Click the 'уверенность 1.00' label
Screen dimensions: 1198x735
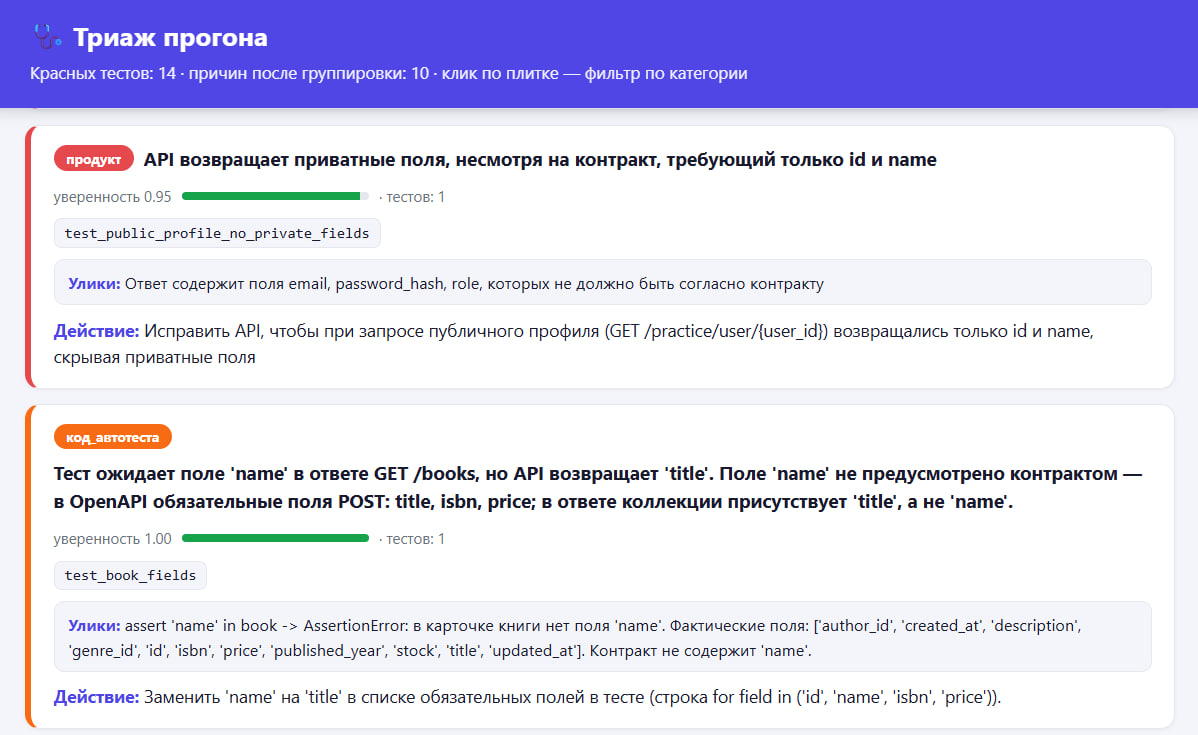(112, 539)
